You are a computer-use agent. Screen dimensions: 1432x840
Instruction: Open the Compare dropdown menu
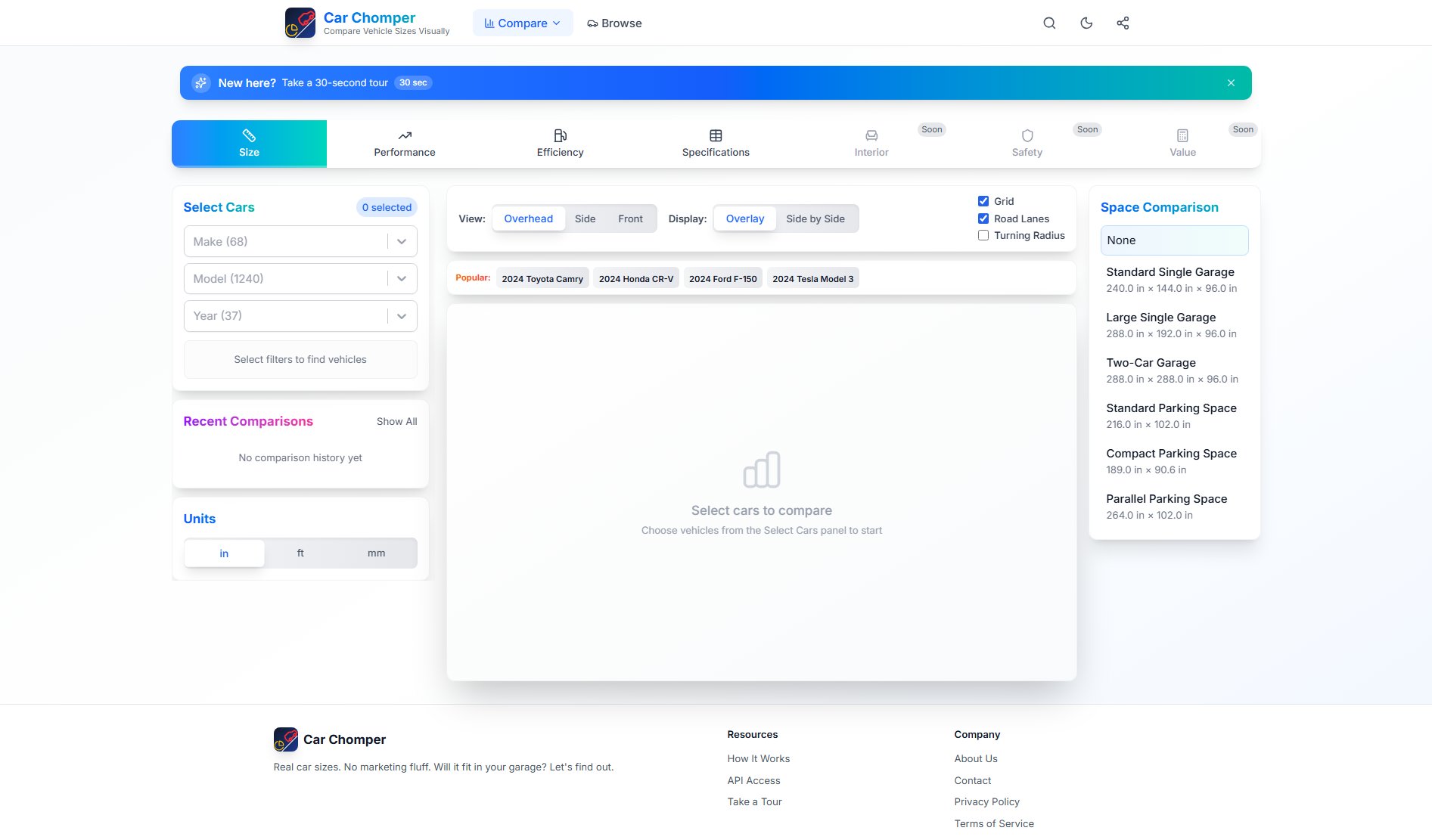[x=523, y=23]
